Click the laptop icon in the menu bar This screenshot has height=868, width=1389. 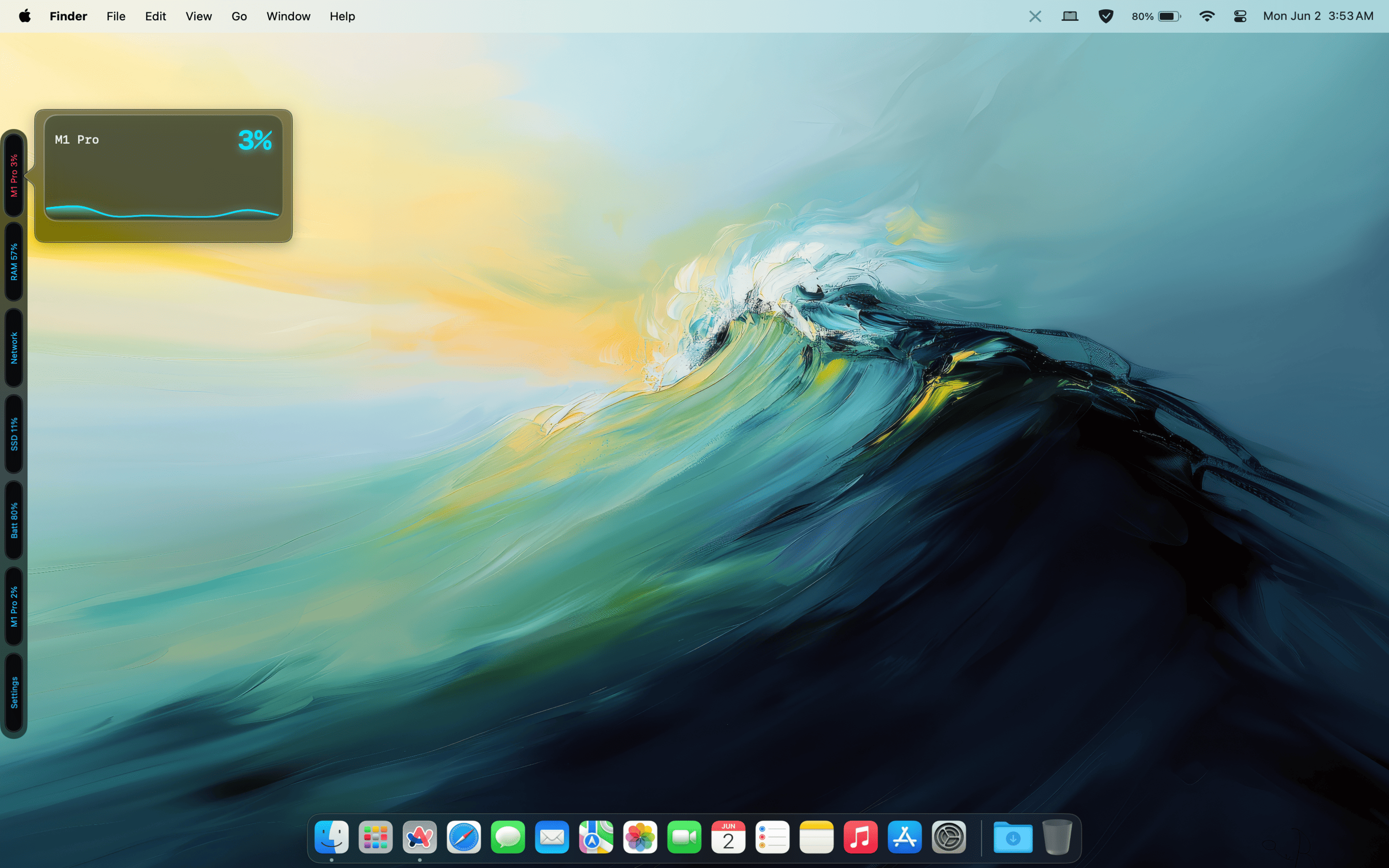pyautogui.click(x=1070, y=16)
